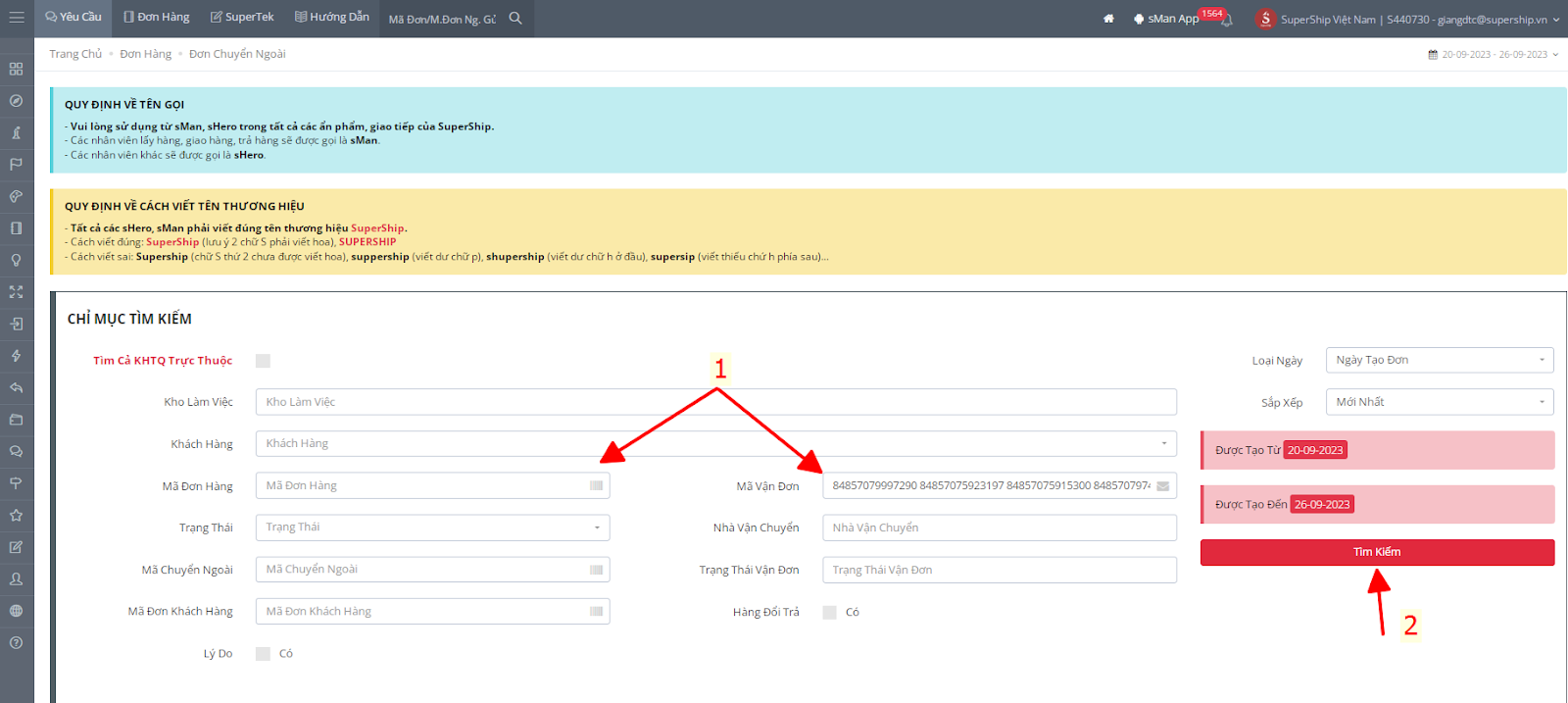Image resolution: width=1568 pixels, height=703 pixels.
Task: Open notifications bell with 1564 badge
Action: tap(1226, 20)
